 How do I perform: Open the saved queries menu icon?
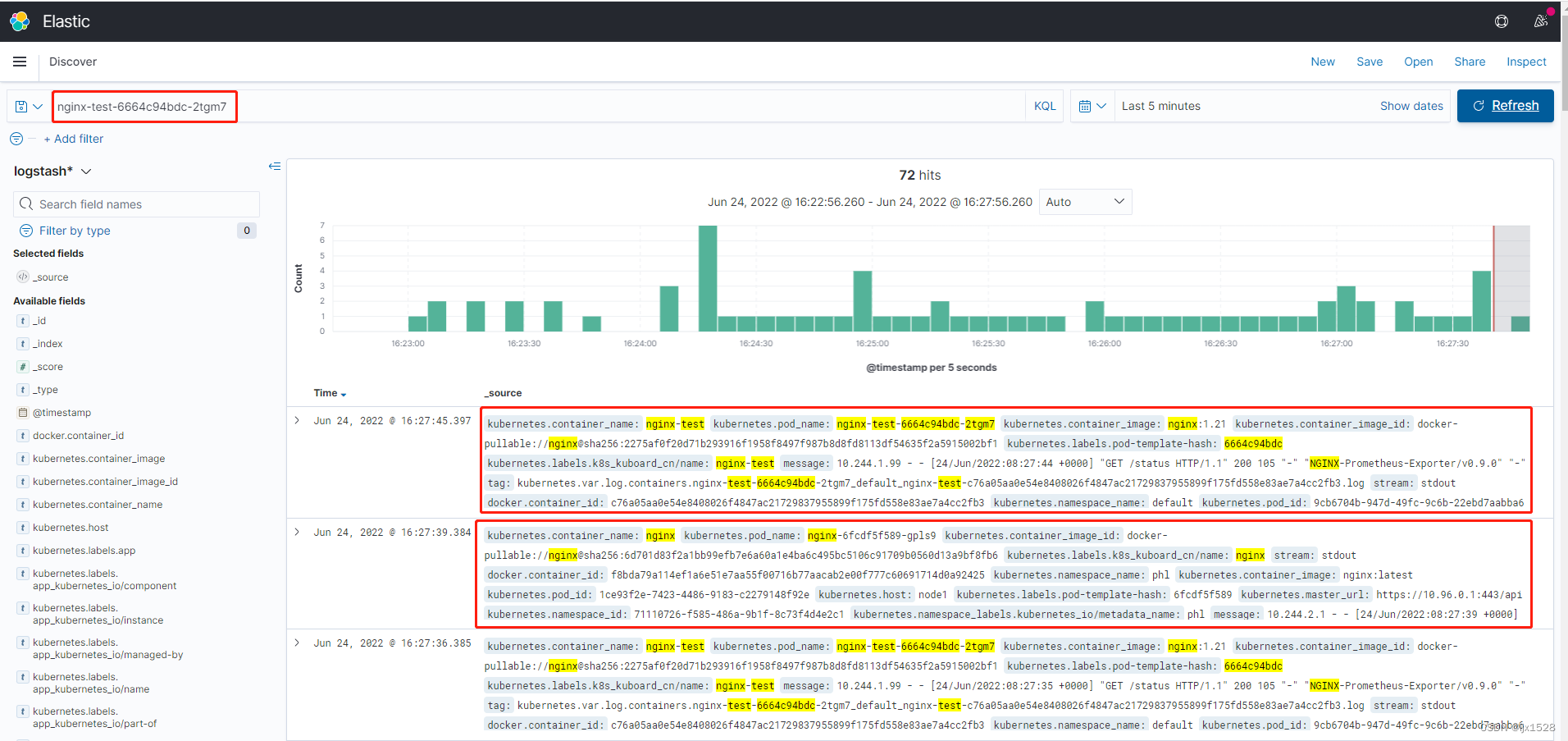pyautogui.click(x=29, y=107)
